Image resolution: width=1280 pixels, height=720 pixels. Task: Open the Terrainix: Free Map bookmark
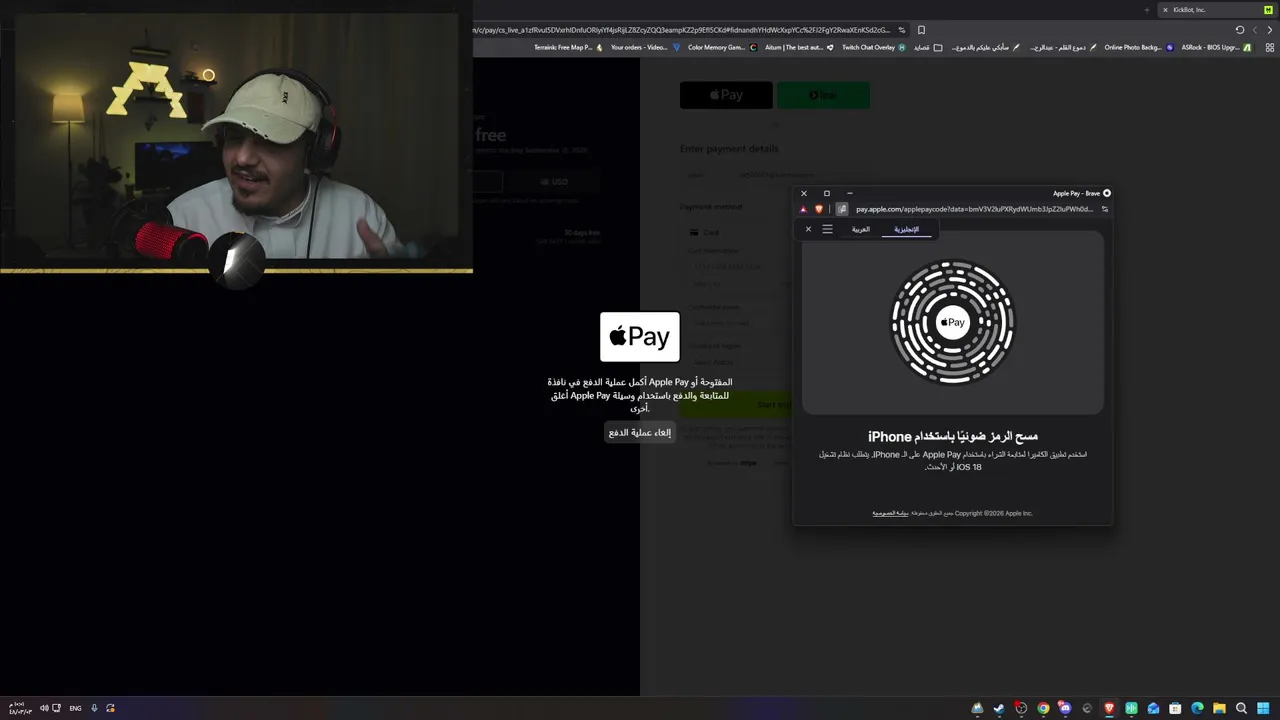(568, 47)
